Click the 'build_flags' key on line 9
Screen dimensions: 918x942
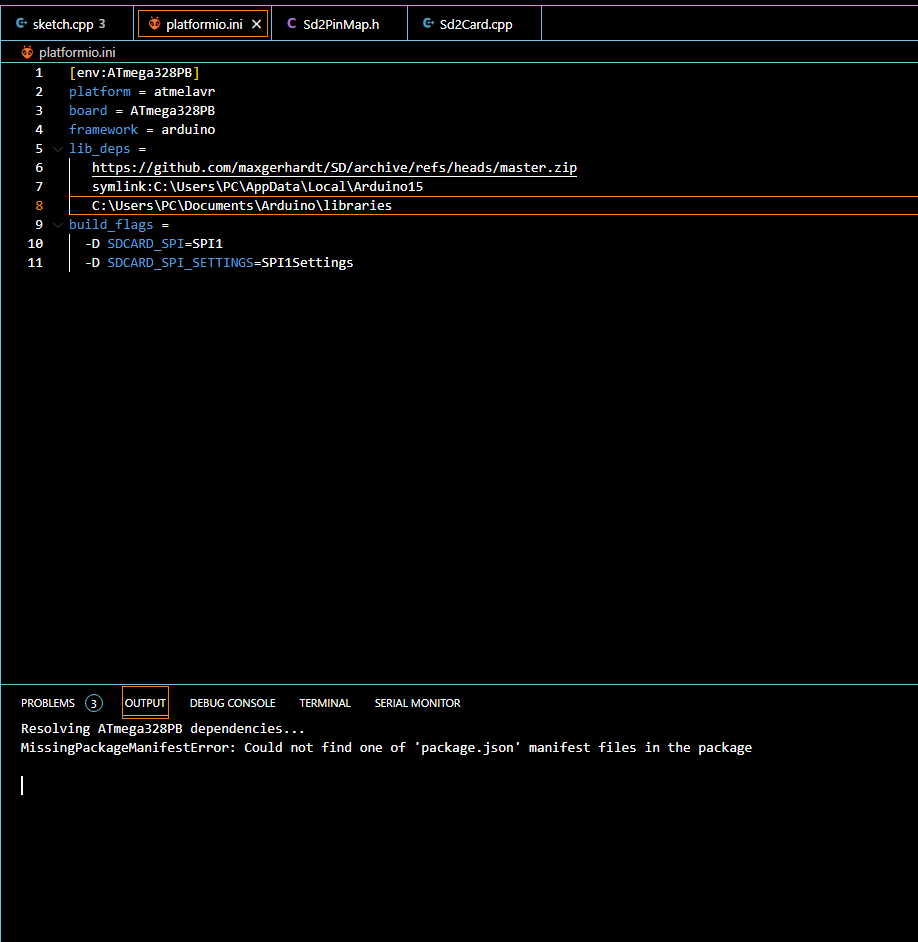(x=111, y=225)
